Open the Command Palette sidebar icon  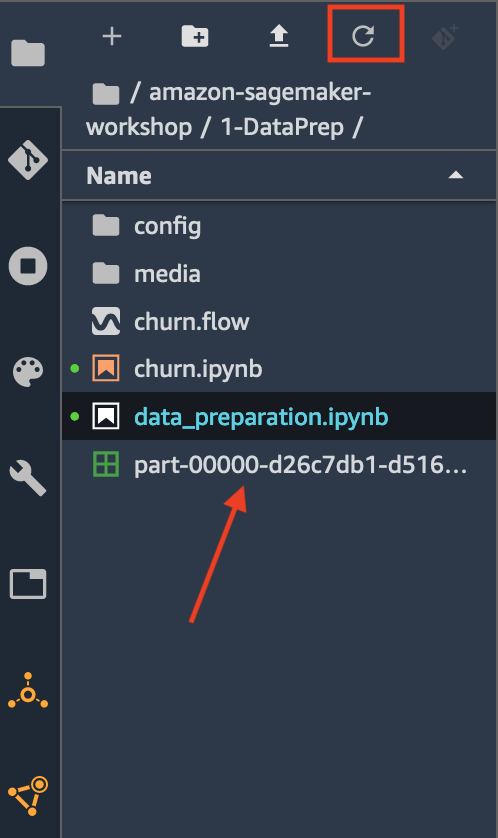tap(28, 372)
